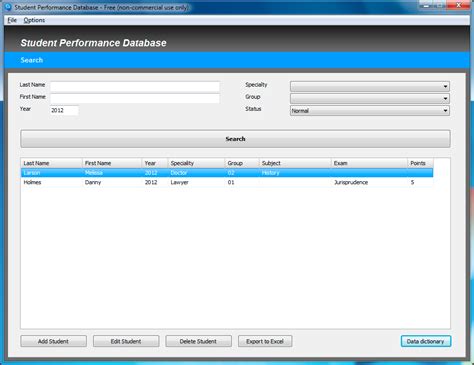Sort by Points column header
Image resolution: width=474 pixels, height=365 pixels.
(x=420, y=163)
